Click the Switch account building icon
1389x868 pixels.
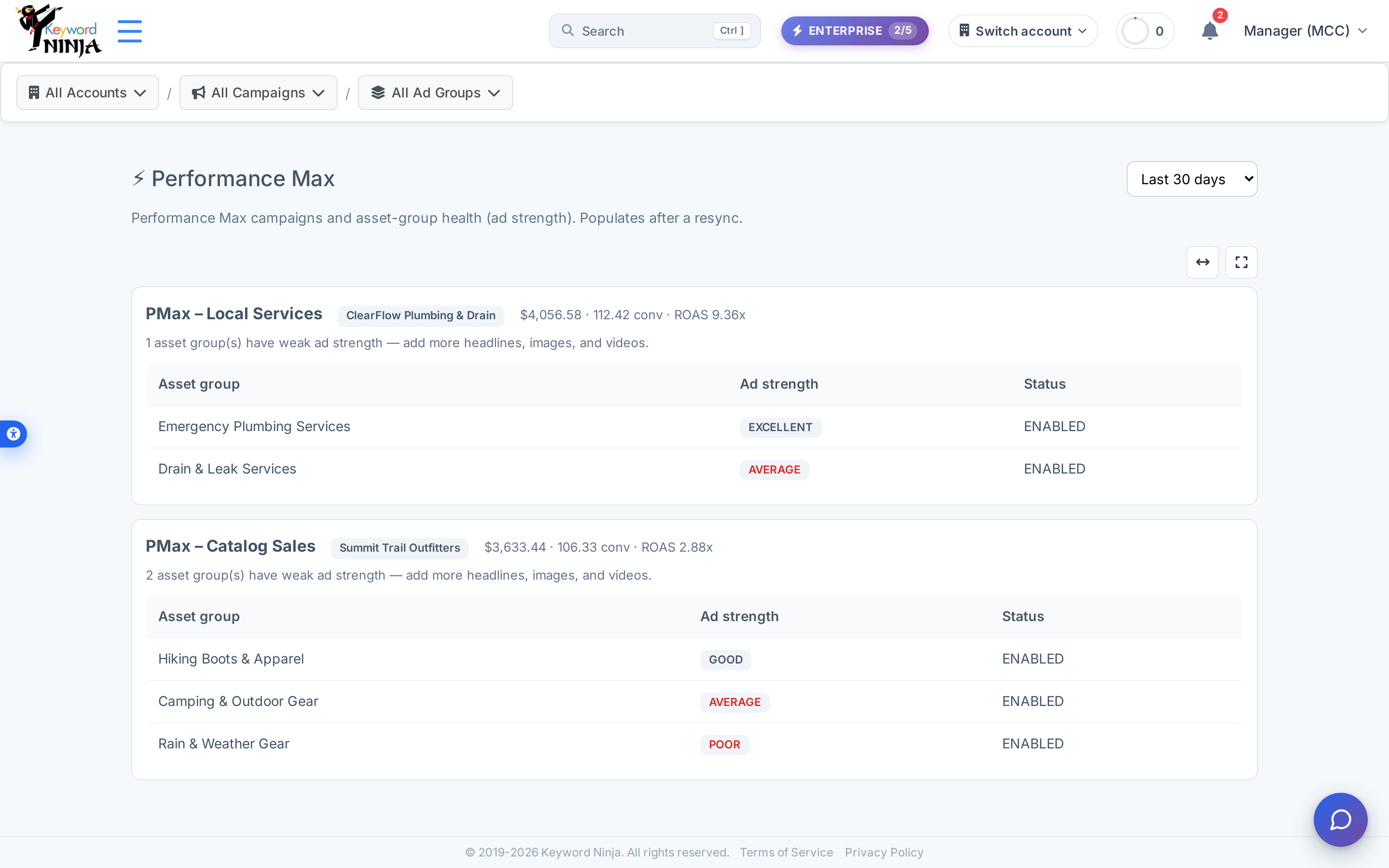(x=964, y=30)
